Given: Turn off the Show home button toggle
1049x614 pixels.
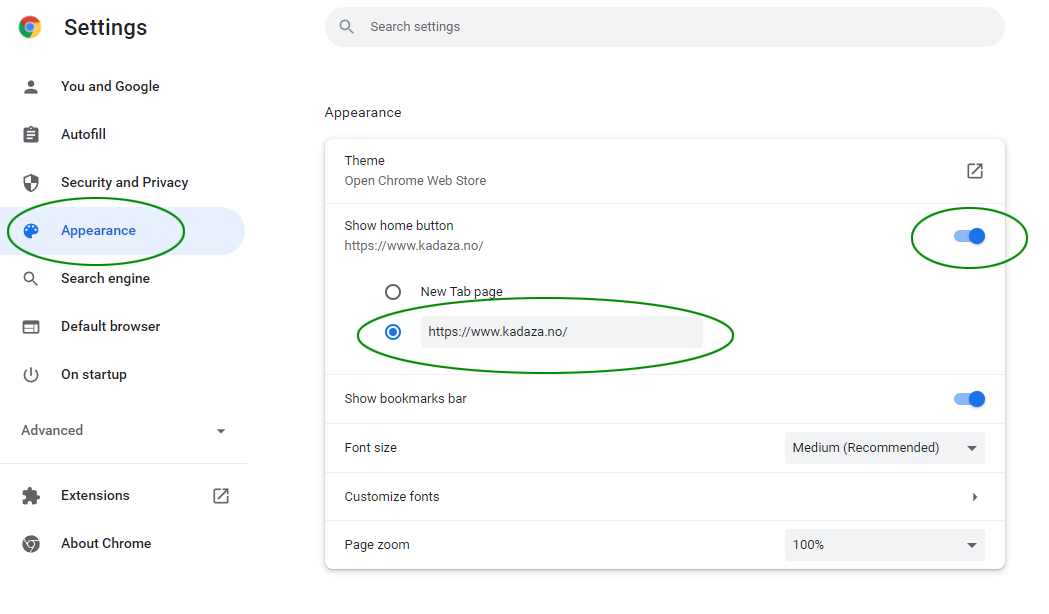Looking at the screenshot, I should 970,236.
